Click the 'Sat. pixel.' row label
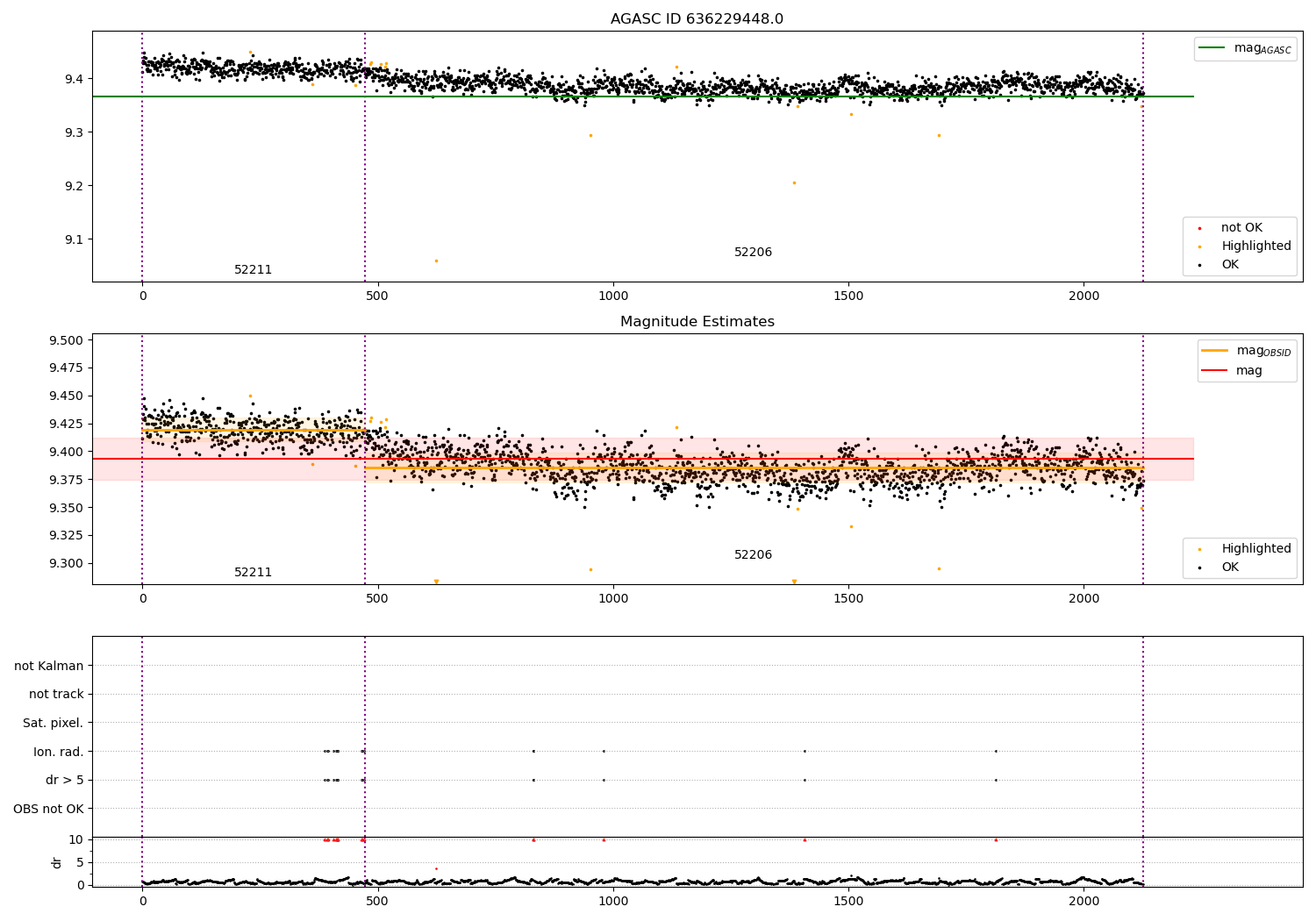Screen dimensions: 1316x921 54,724
